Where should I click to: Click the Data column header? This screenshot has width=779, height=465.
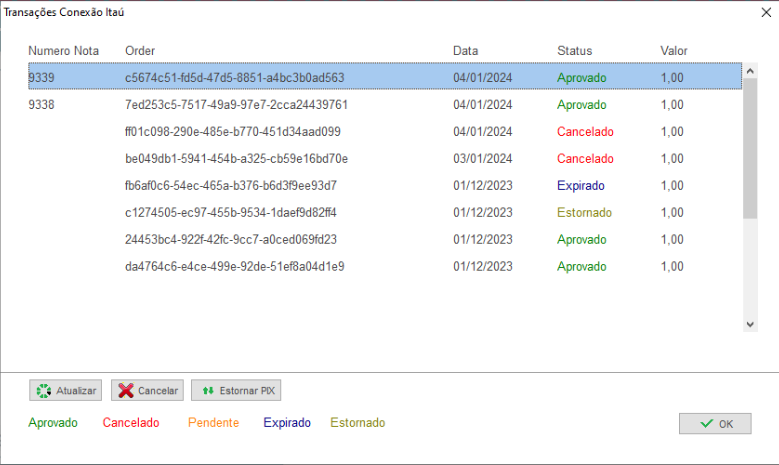[x=465, y=50]
